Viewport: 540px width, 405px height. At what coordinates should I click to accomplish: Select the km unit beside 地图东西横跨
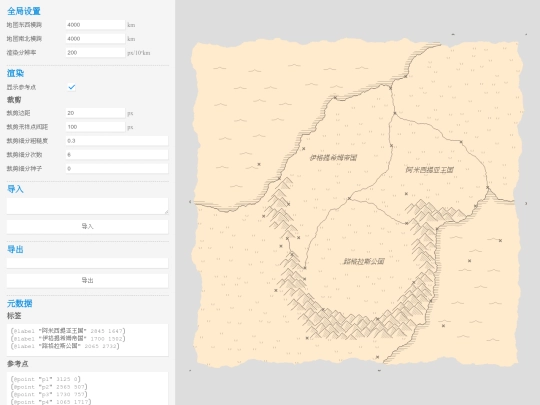131,25
